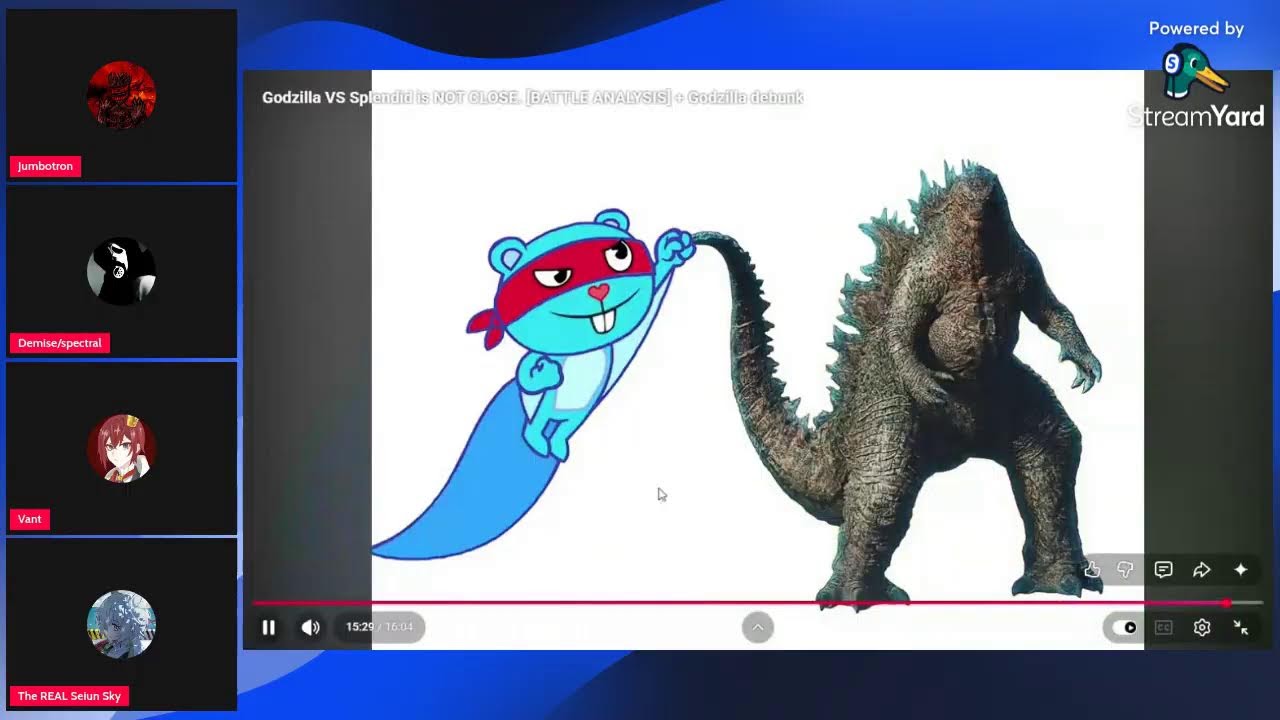1280x720 pixels.
Task: Share the video with the arrow icon
Action: pos(1202,569)
